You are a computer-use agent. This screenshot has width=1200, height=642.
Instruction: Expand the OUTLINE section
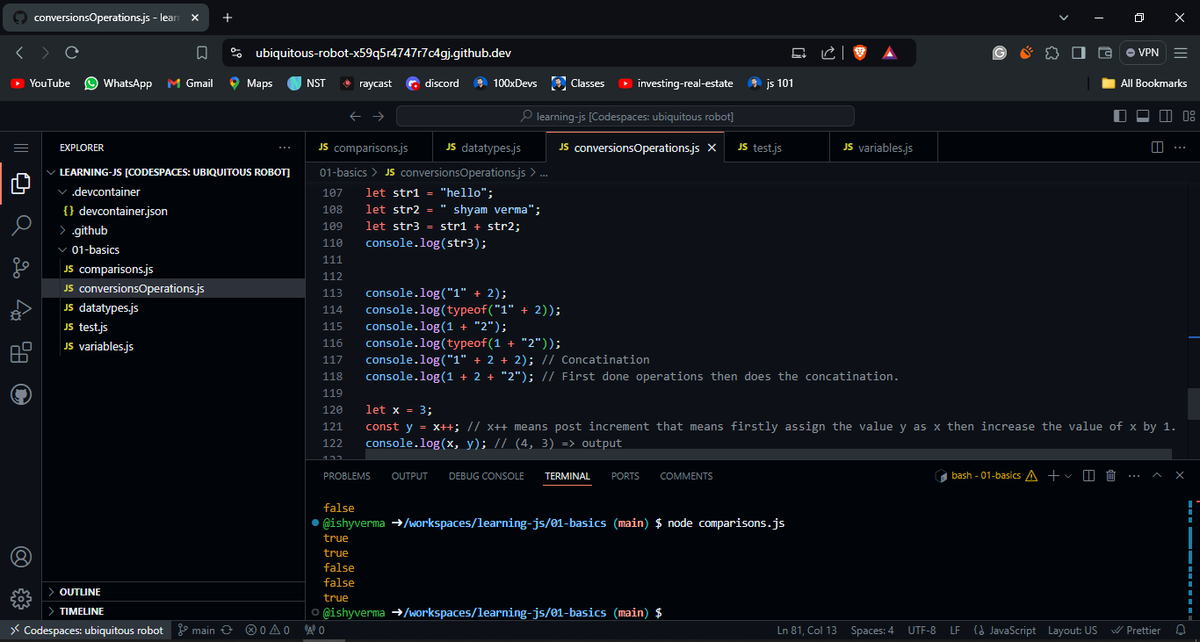click(x=174, y=592)
